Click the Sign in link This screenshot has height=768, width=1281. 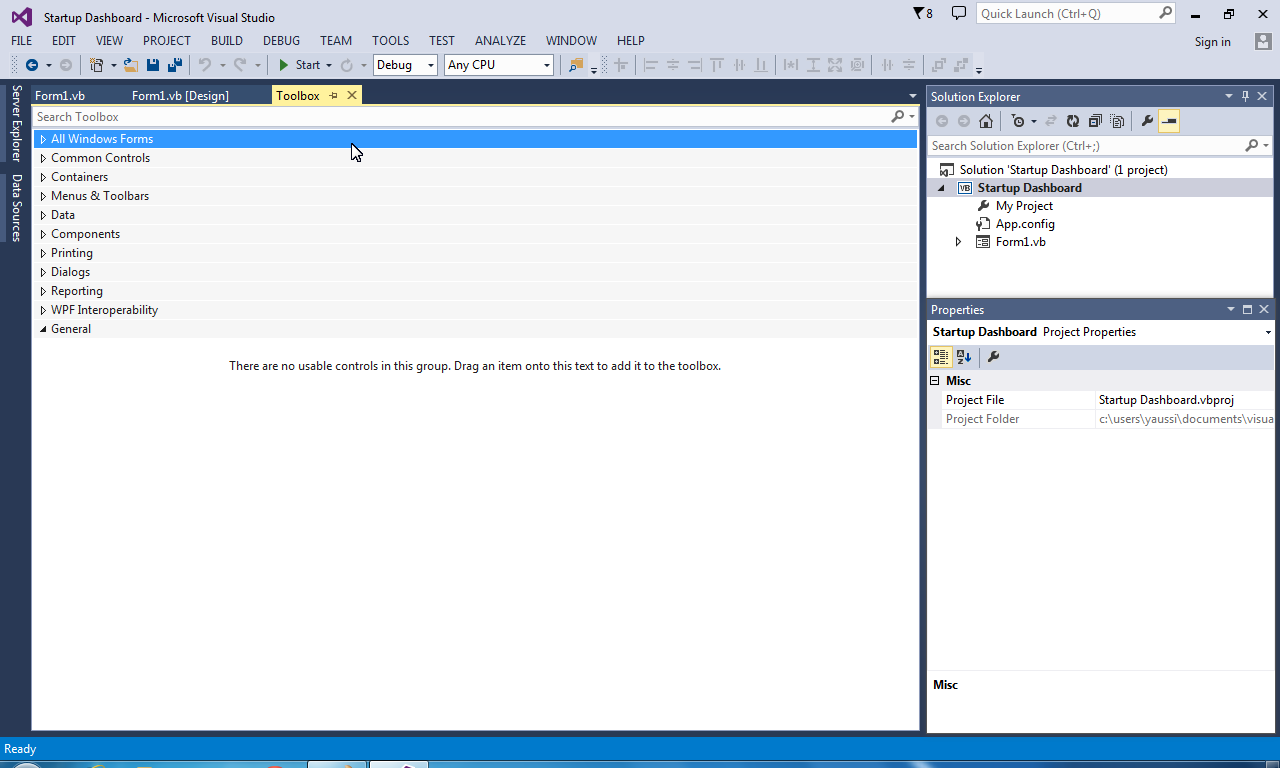pos(1212,42)
